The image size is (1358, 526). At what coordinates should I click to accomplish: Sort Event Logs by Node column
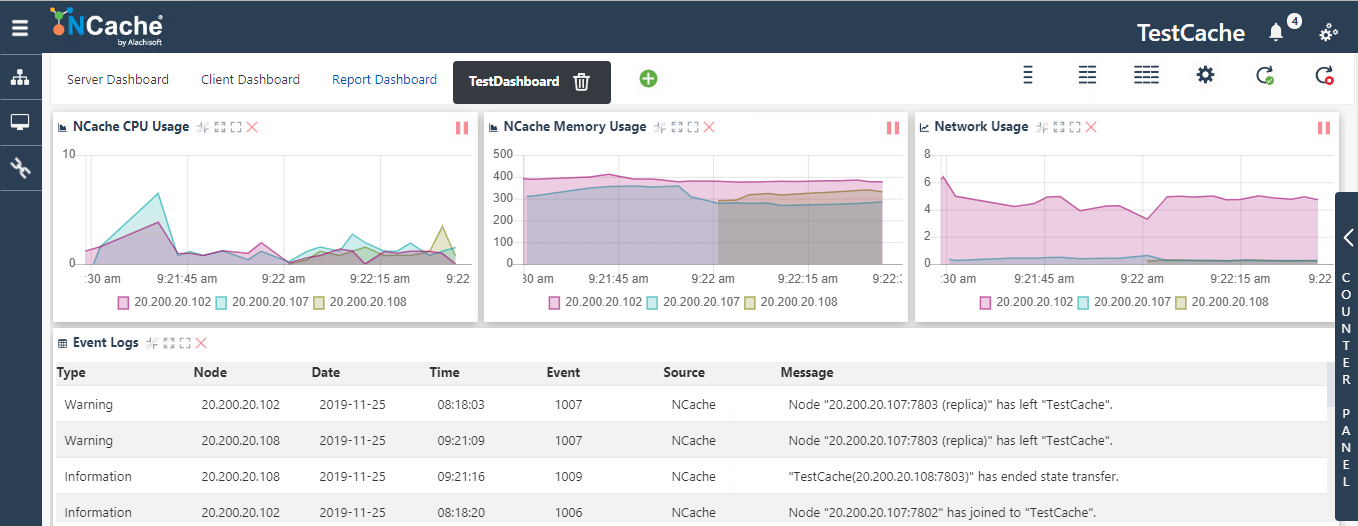coord(210,373)
